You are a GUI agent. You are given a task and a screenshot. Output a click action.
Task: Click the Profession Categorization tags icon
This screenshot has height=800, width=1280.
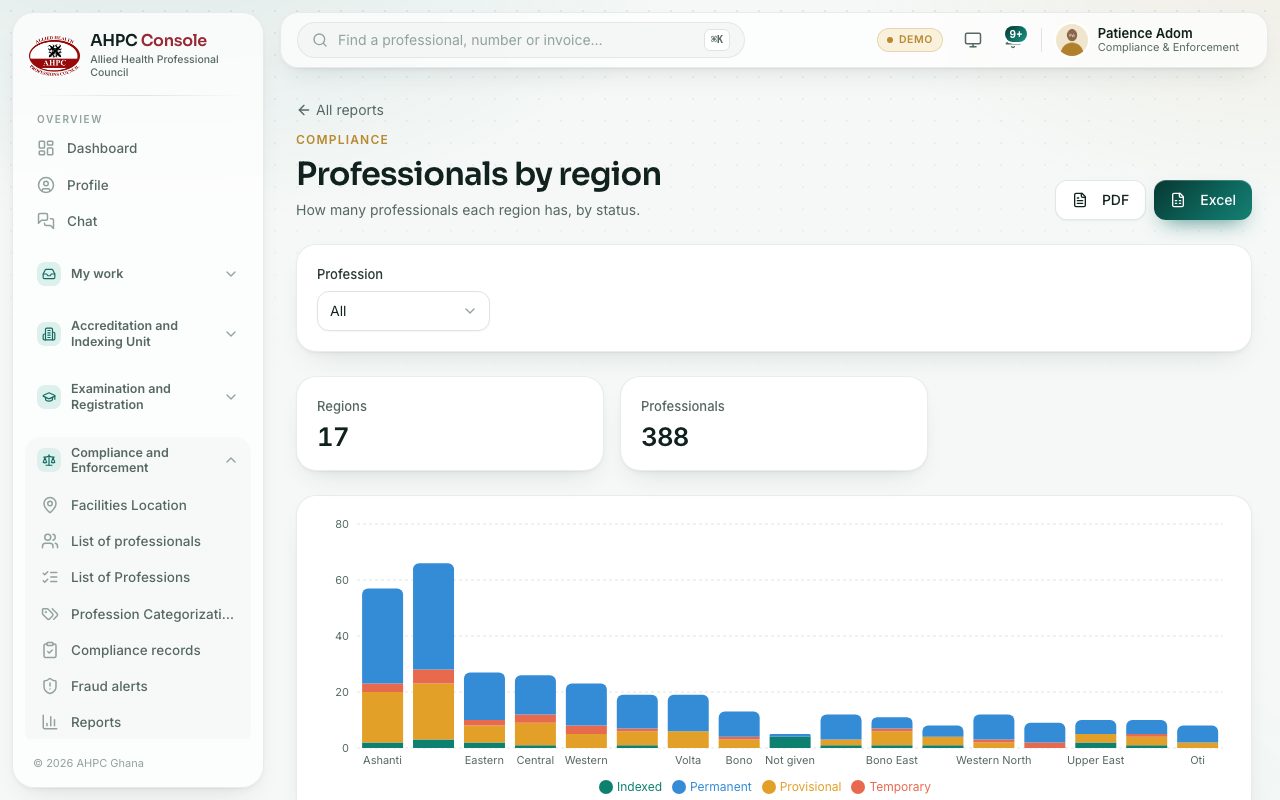(x=50, y=614)
